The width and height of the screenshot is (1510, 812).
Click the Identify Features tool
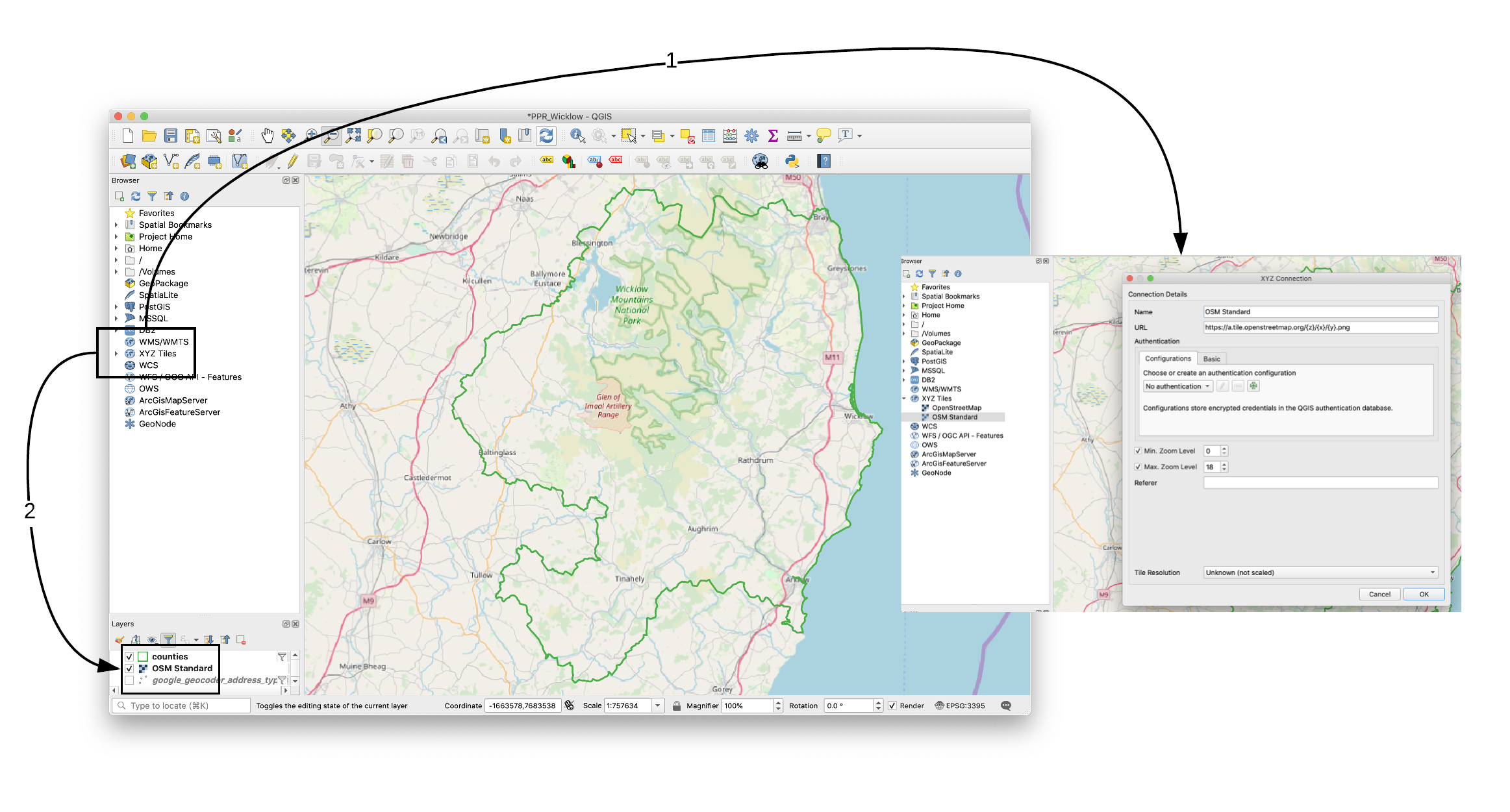[x=577, y=136]
